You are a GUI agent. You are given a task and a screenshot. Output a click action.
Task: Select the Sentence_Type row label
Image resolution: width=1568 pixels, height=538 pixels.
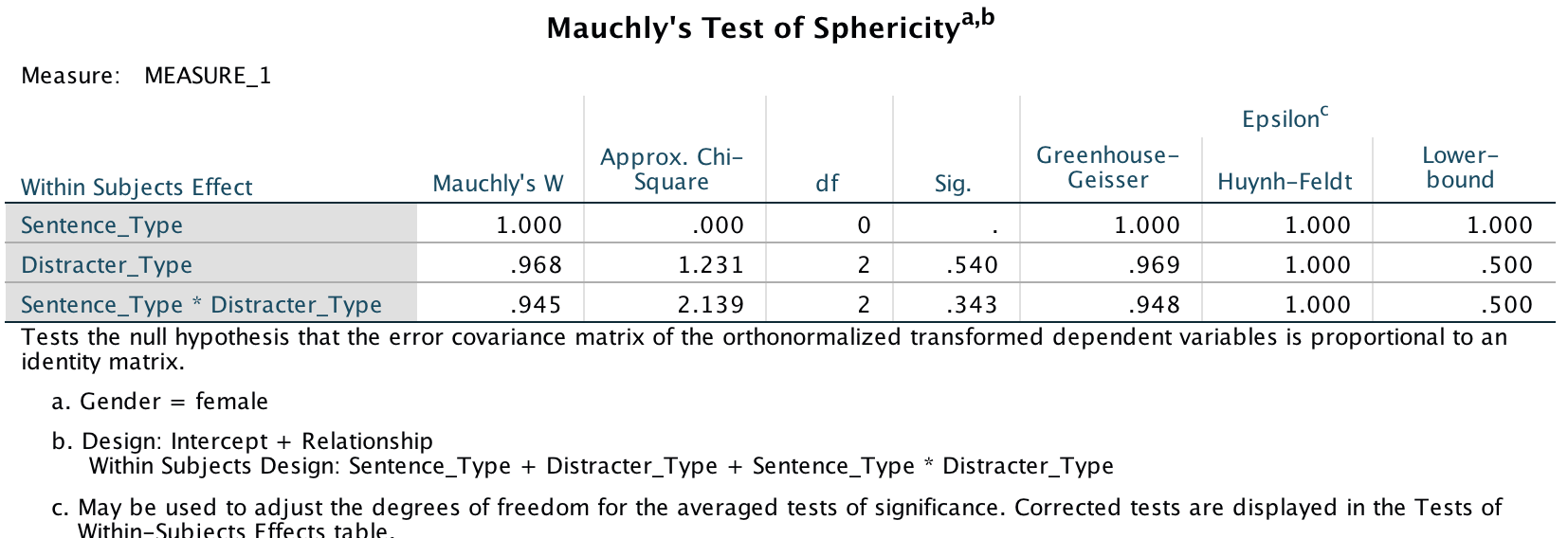click(102, 225)
